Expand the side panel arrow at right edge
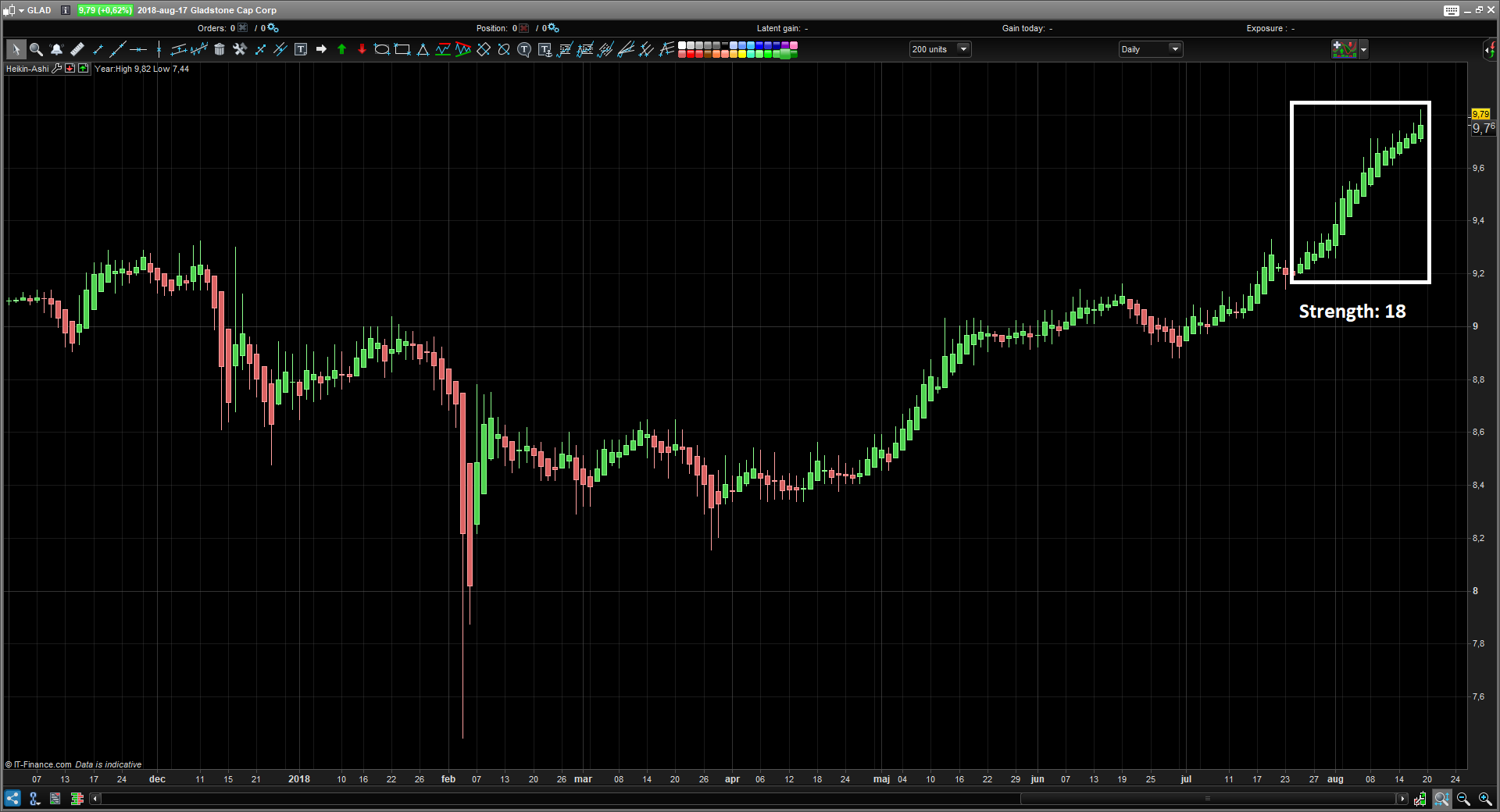The height and width of the screenshot is (812, 1500). (x=1490, y=49)
